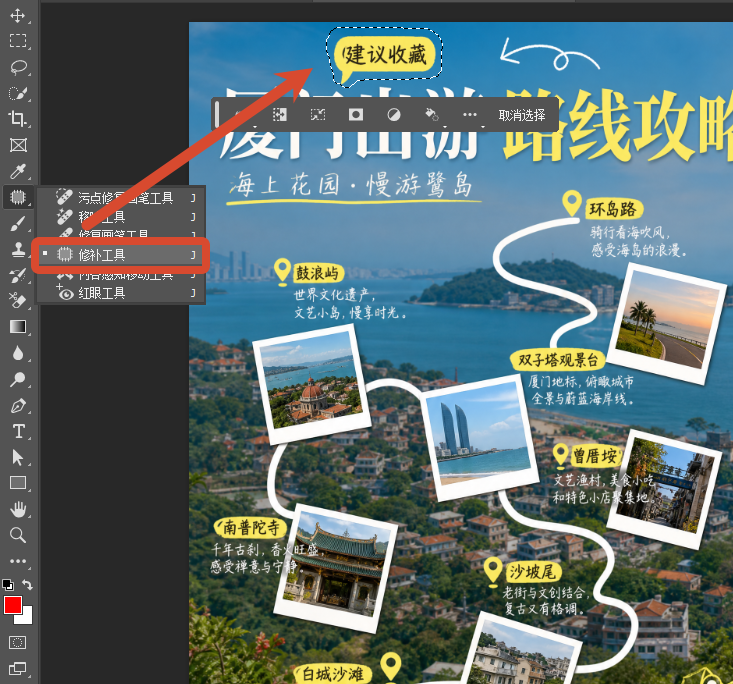Select the Background Eraser tool with scissors
733x684 pixels.
pos(18,300)
